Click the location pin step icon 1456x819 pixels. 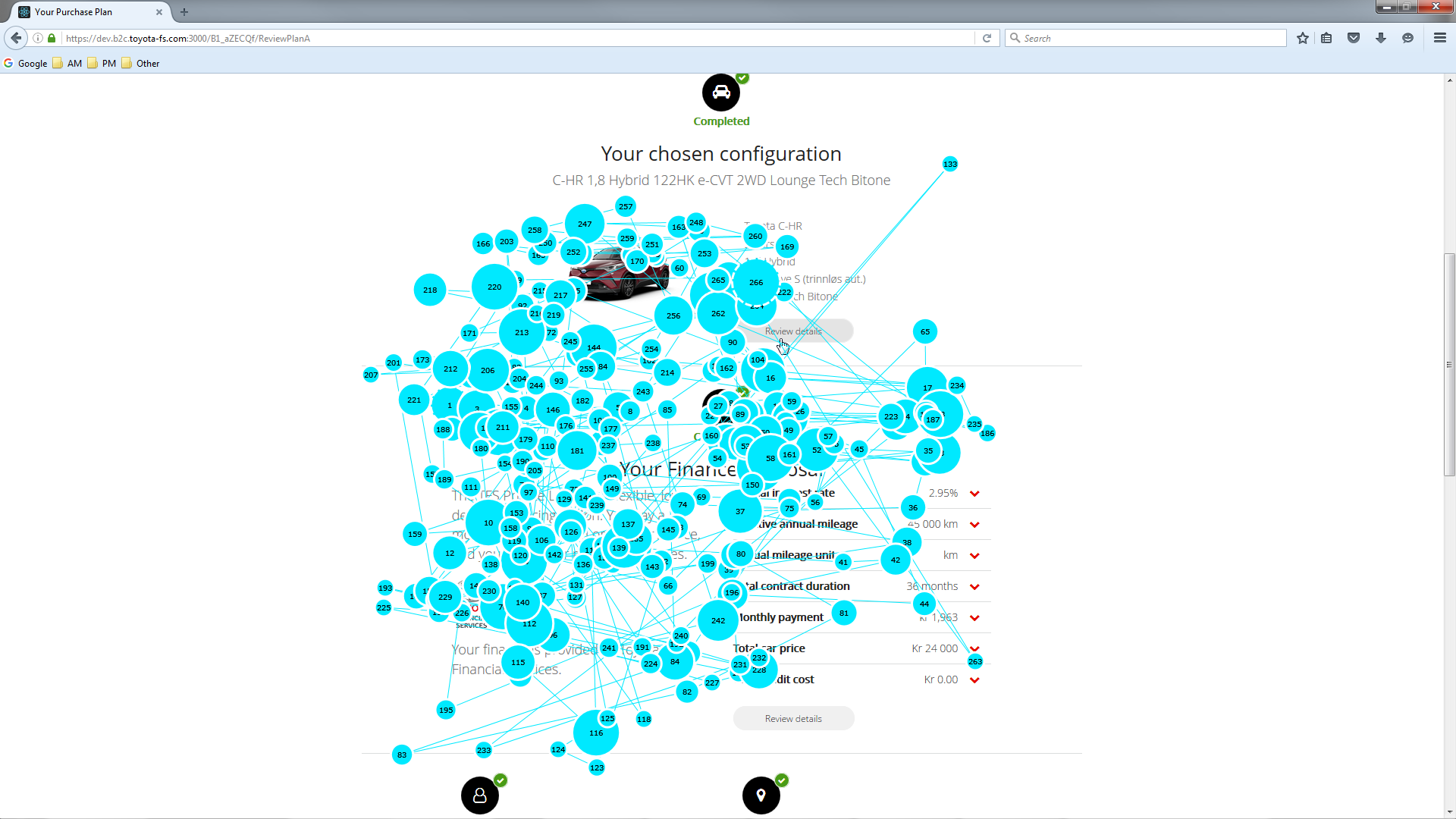tap(761, 795)
